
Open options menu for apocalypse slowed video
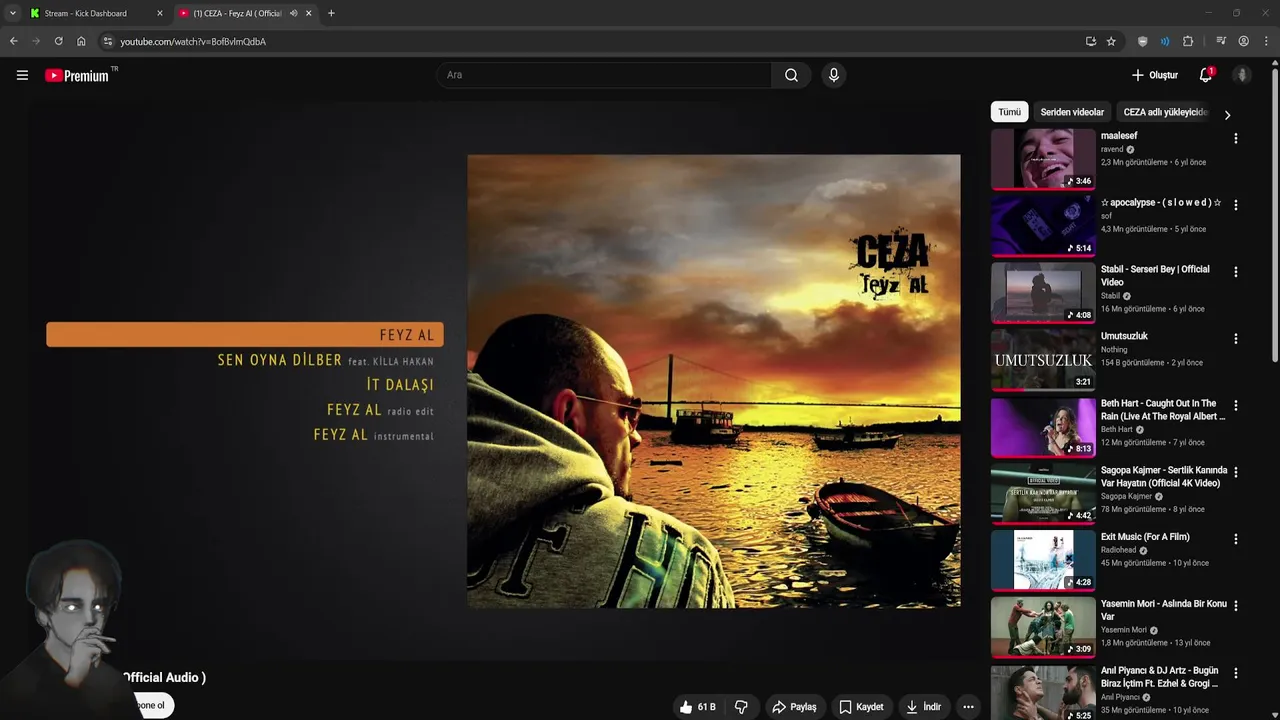pos(1235,205)
